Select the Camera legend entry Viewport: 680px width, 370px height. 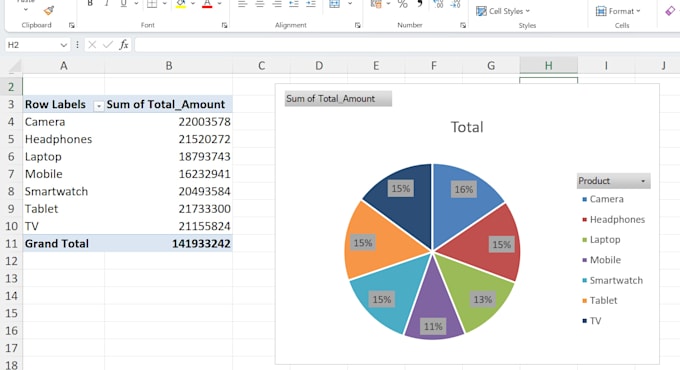pos(602,199)
